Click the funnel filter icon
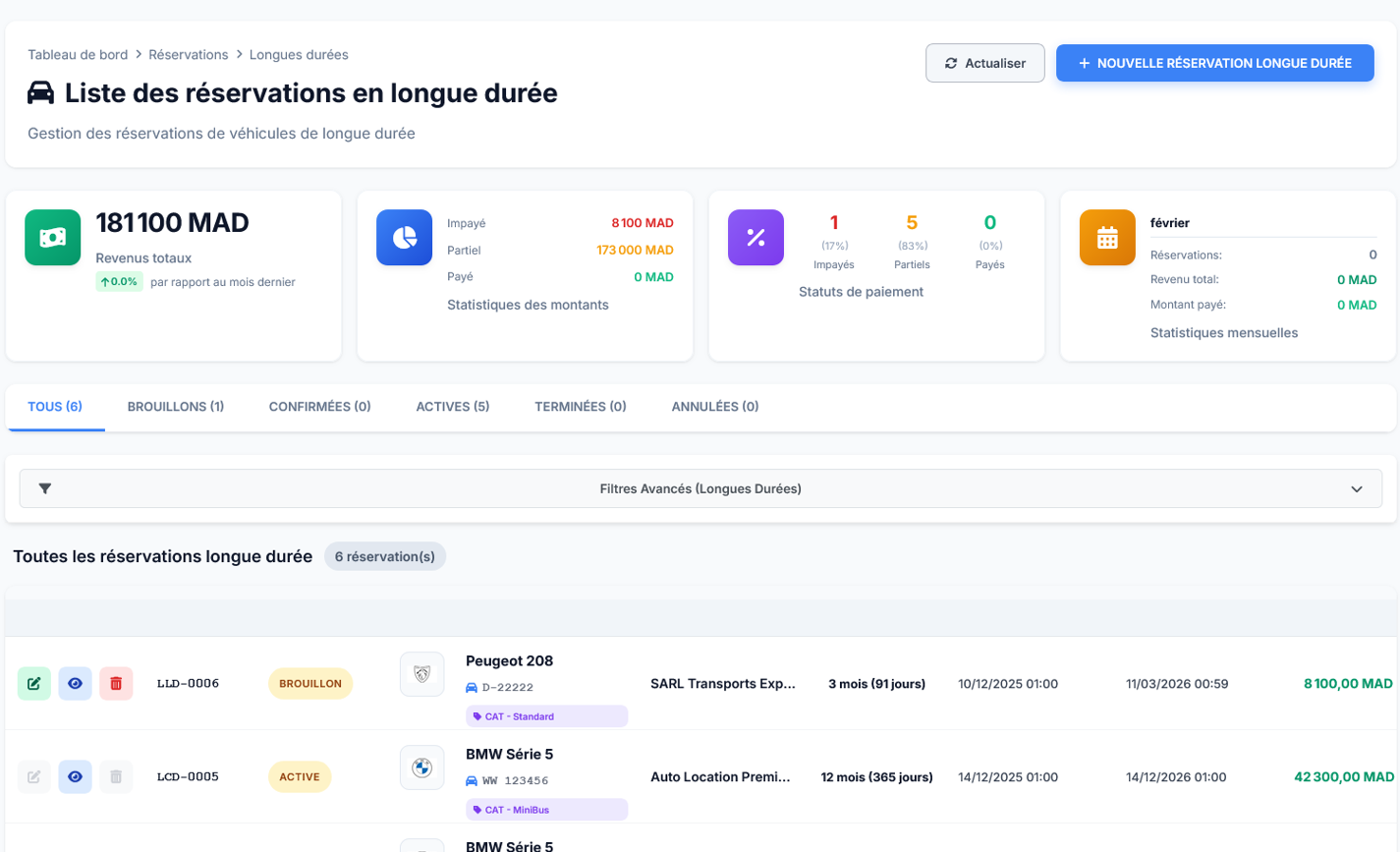Screen dimensions: 1400x852 [45, 488]
